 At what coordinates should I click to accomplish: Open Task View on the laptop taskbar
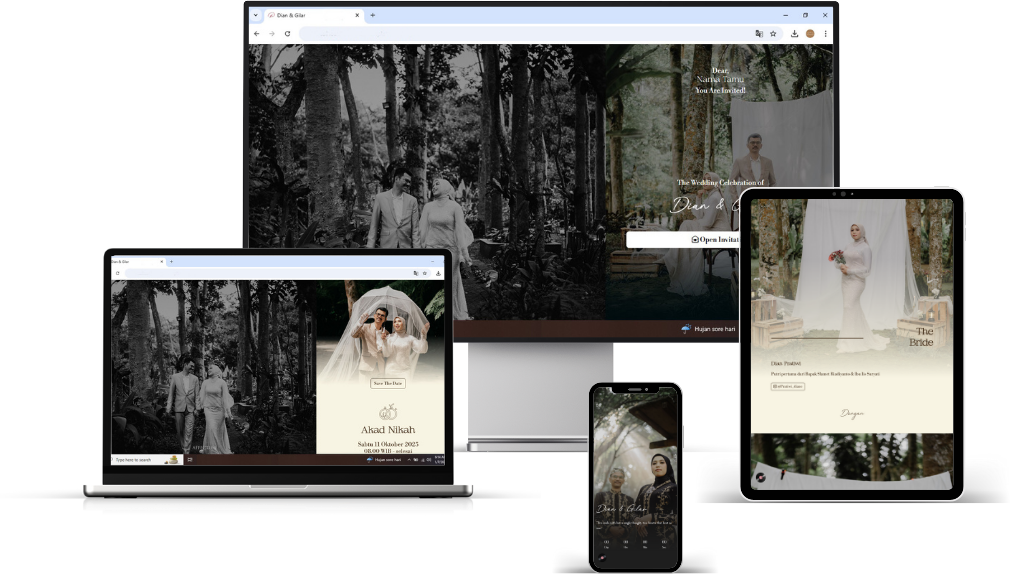click(x=189, y=460)
